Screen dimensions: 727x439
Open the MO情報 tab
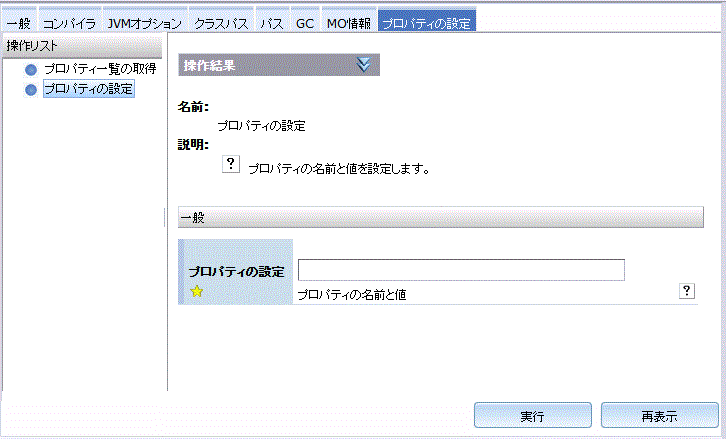(349, 22)
